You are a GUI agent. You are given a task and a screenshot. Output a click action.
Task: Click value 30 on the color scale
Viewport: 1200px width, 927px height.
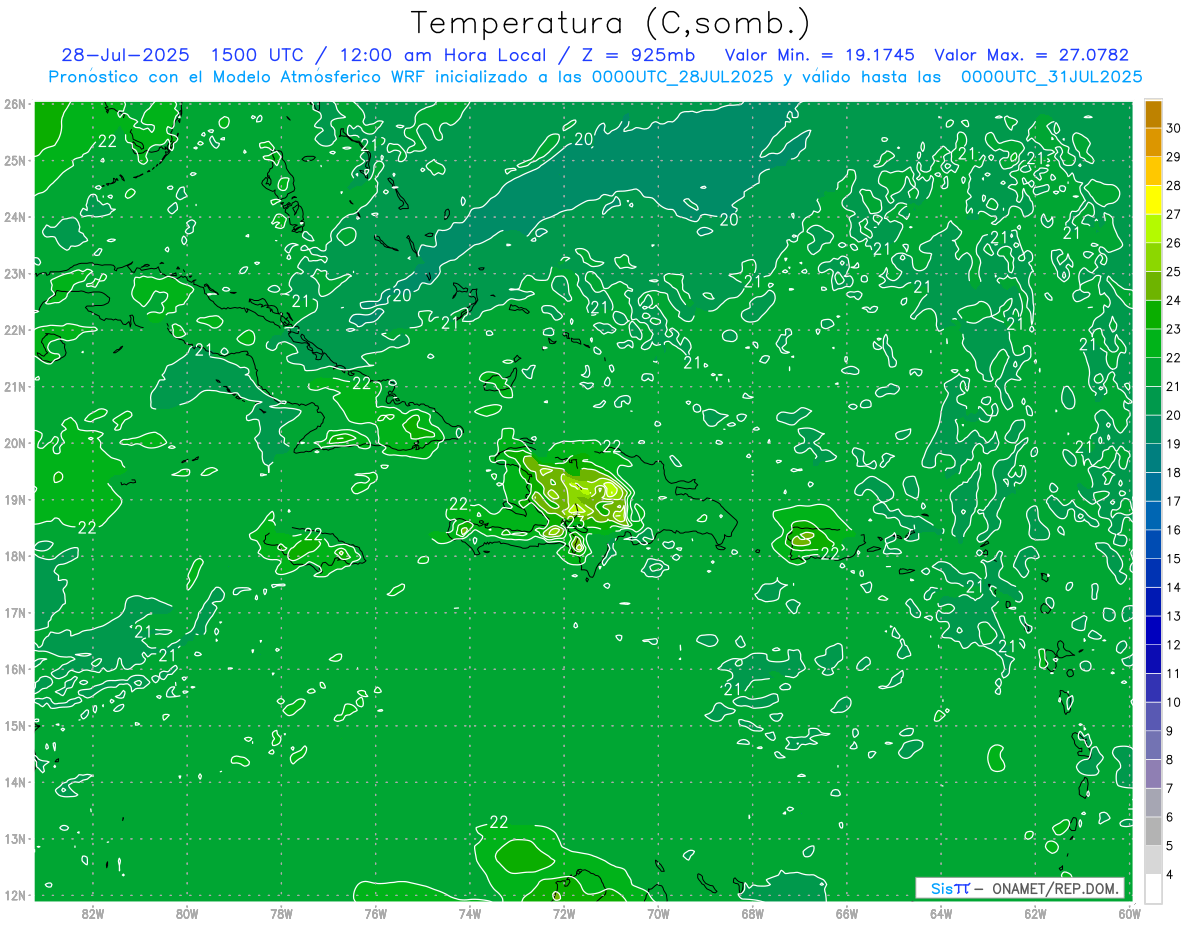pos(1174,128)
